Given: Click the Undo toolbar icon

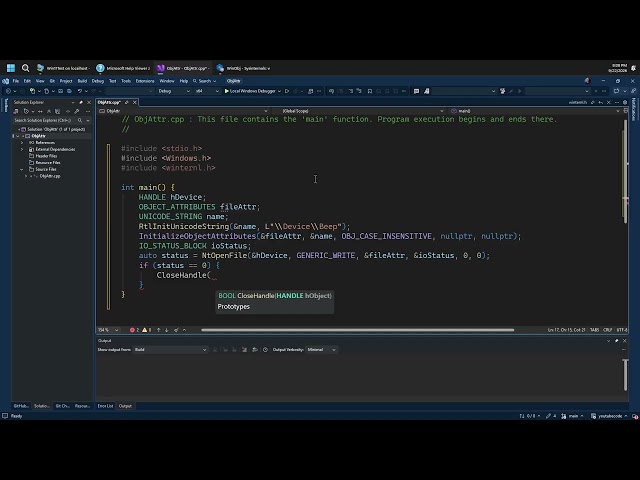Looking at the screenshot, I should tap(80, 91).
